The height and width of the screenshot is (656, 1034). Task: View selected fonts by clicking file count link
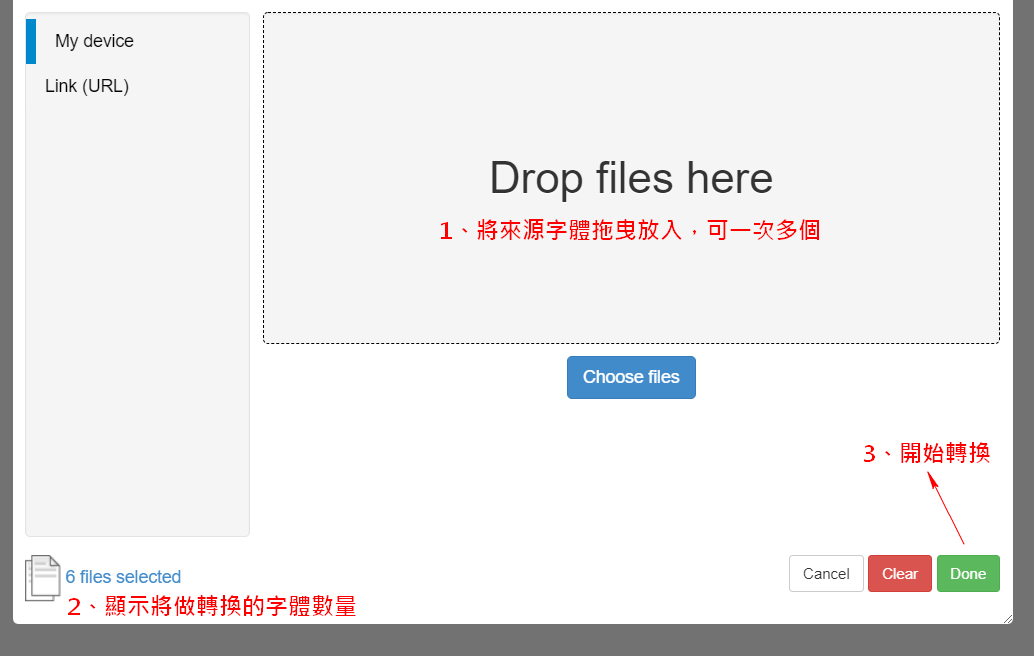(123, 577)
